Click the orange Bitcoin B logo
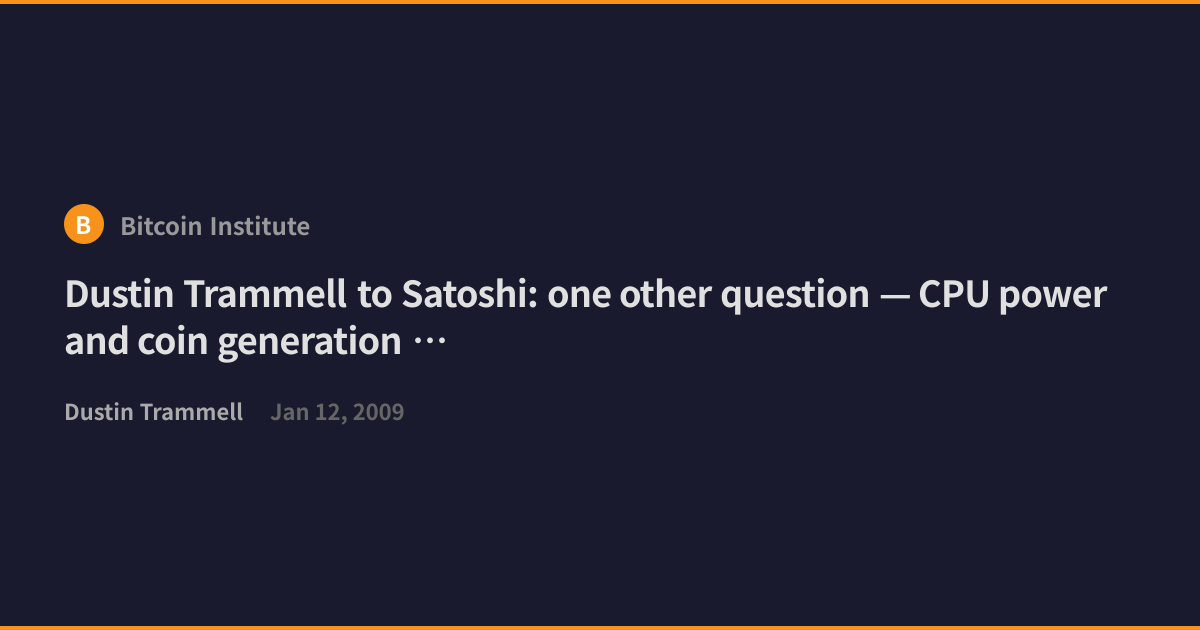 [x=84, y=225]
